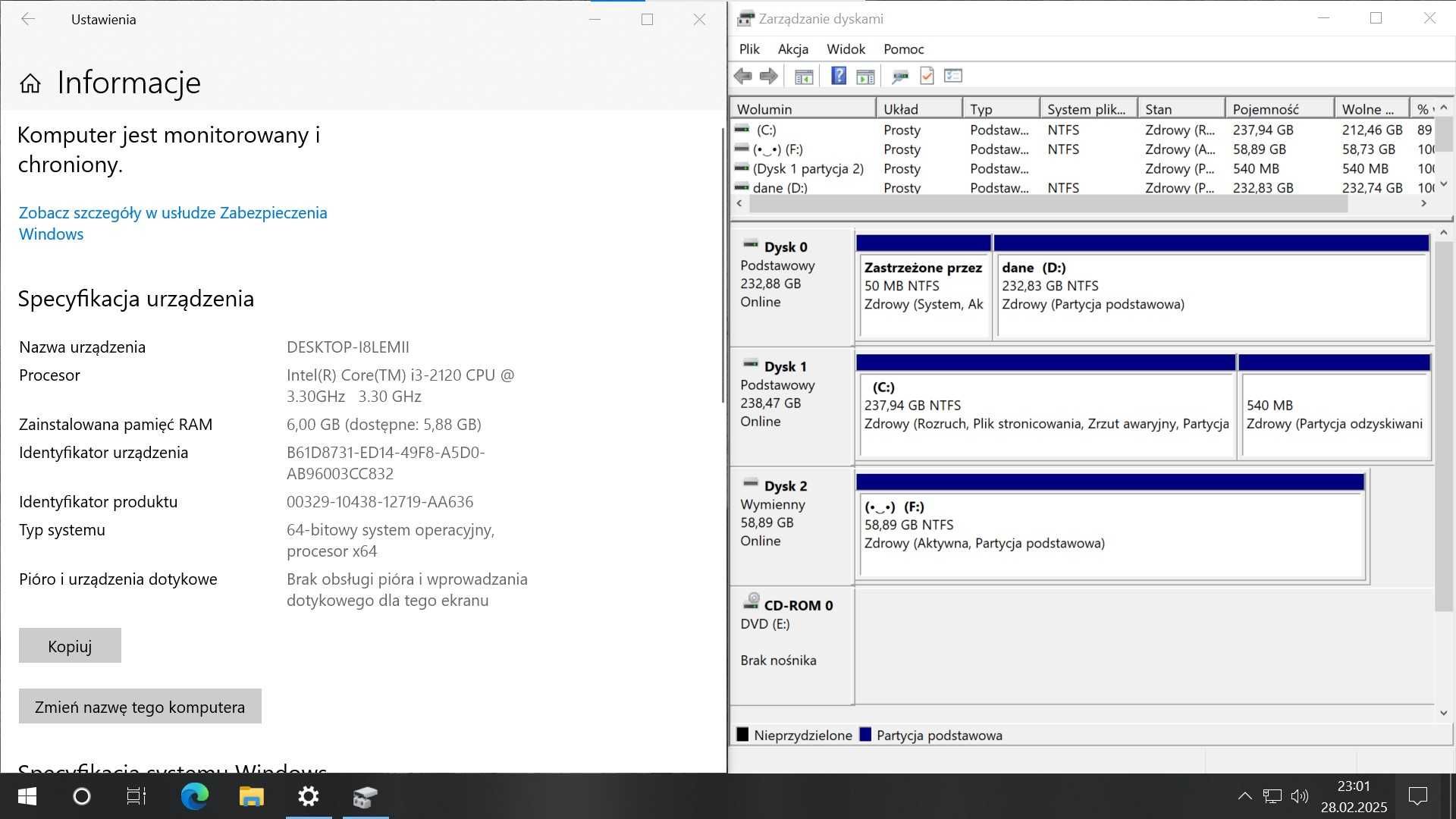Click the home icon beside Informacje
The width and height of the screenshot is (1456, 819).
pos(30,83)
